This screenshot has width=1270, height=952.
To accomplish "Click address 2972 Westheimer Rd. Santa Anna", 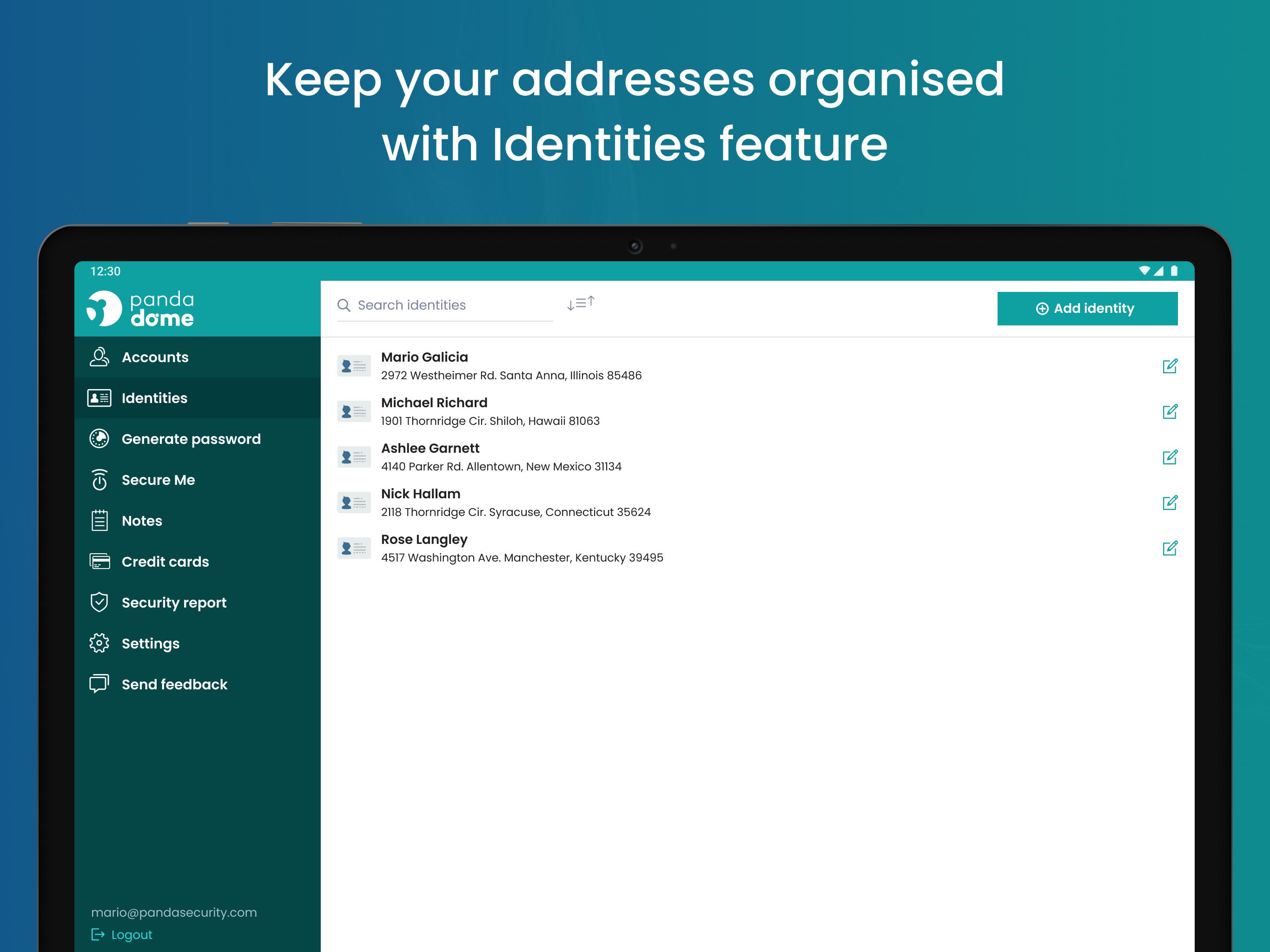I will tap(511, 376).
